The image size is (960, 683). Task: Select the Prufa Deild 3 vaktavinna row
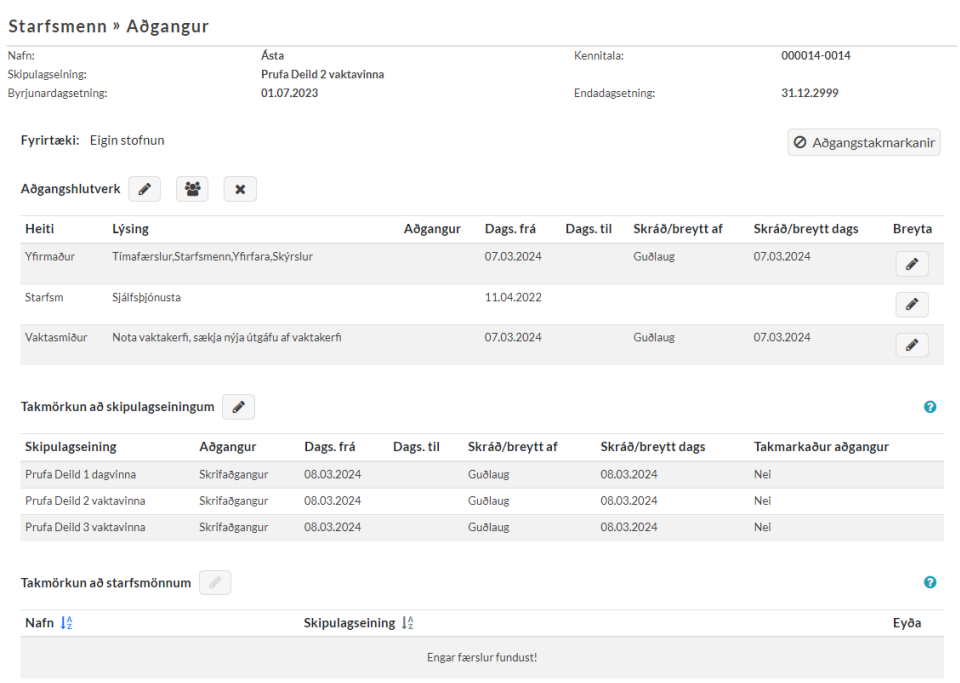[482, 527]
